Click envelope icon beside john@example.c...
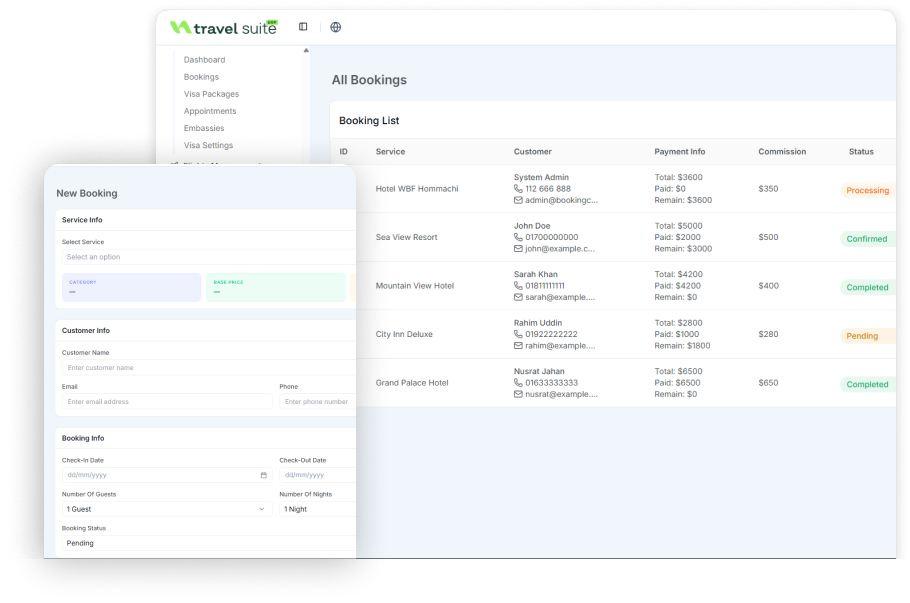This screenshot has height=603, width=910. (518, 248)
